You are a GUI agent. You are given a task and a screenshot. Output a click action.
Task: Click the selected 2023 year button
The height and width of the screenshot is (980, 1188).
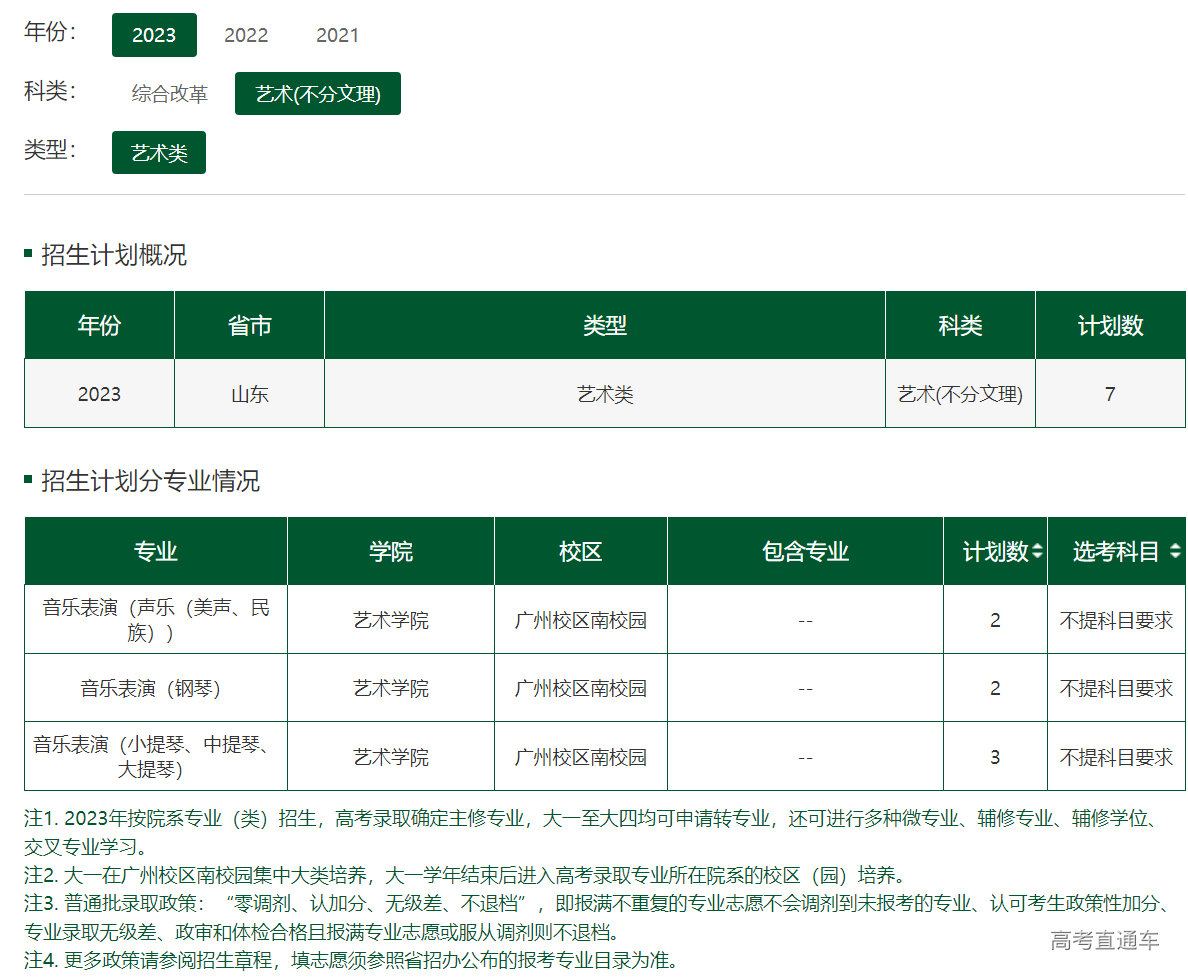154,35
